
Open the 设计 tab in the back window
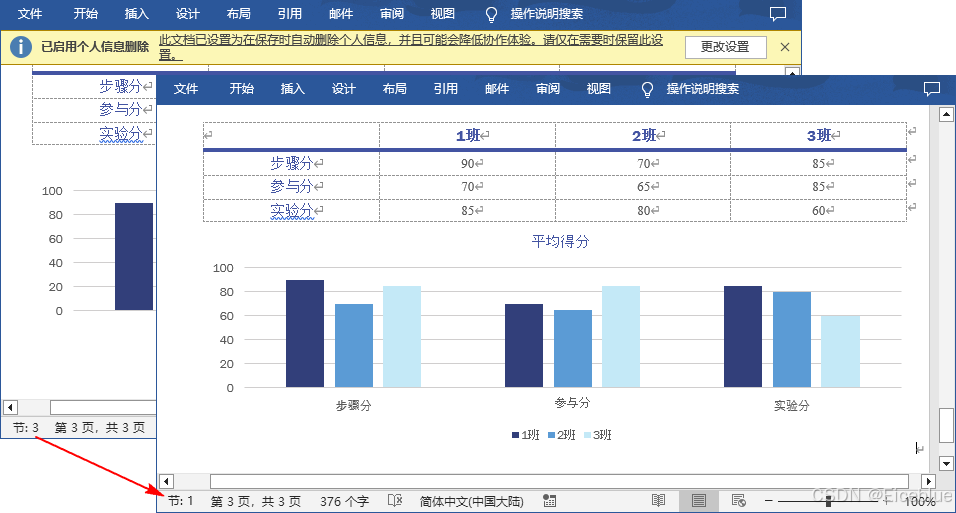tap(187, 13)
